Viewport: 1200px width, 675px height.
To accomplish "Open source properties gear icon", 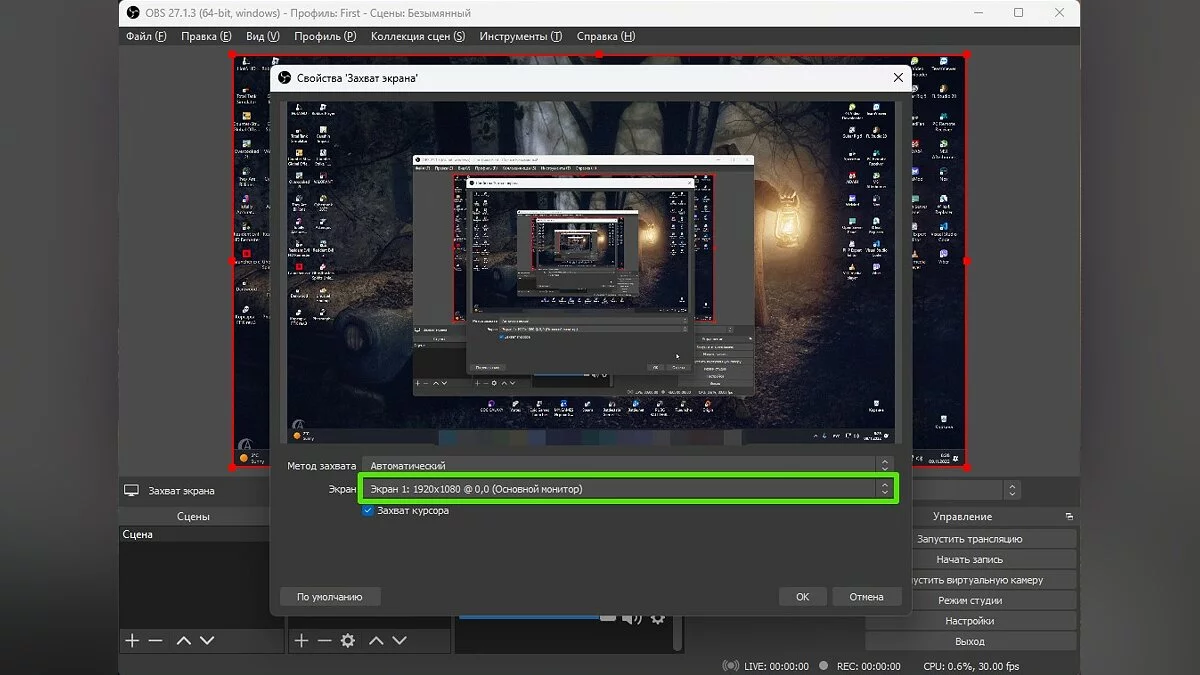I will [348, 640].
